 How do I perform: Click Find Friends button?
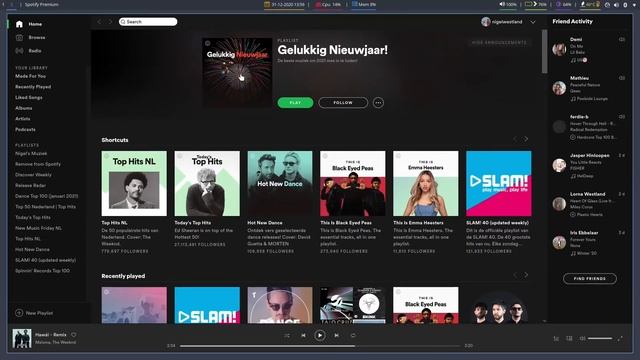coord(590,278)
